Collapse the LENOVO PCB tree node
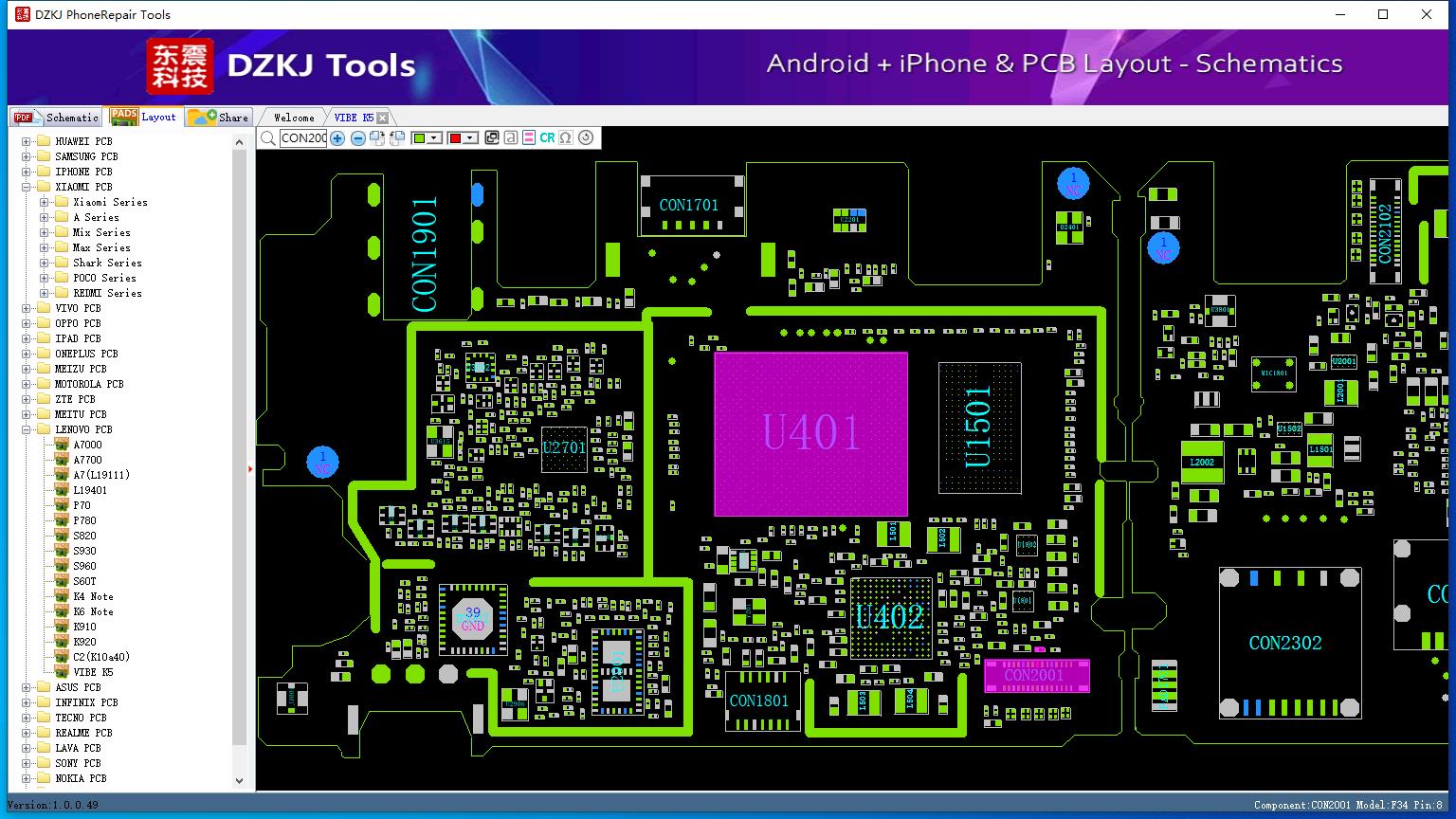Screen dimensions: 1456x819 tap(27, 429)
